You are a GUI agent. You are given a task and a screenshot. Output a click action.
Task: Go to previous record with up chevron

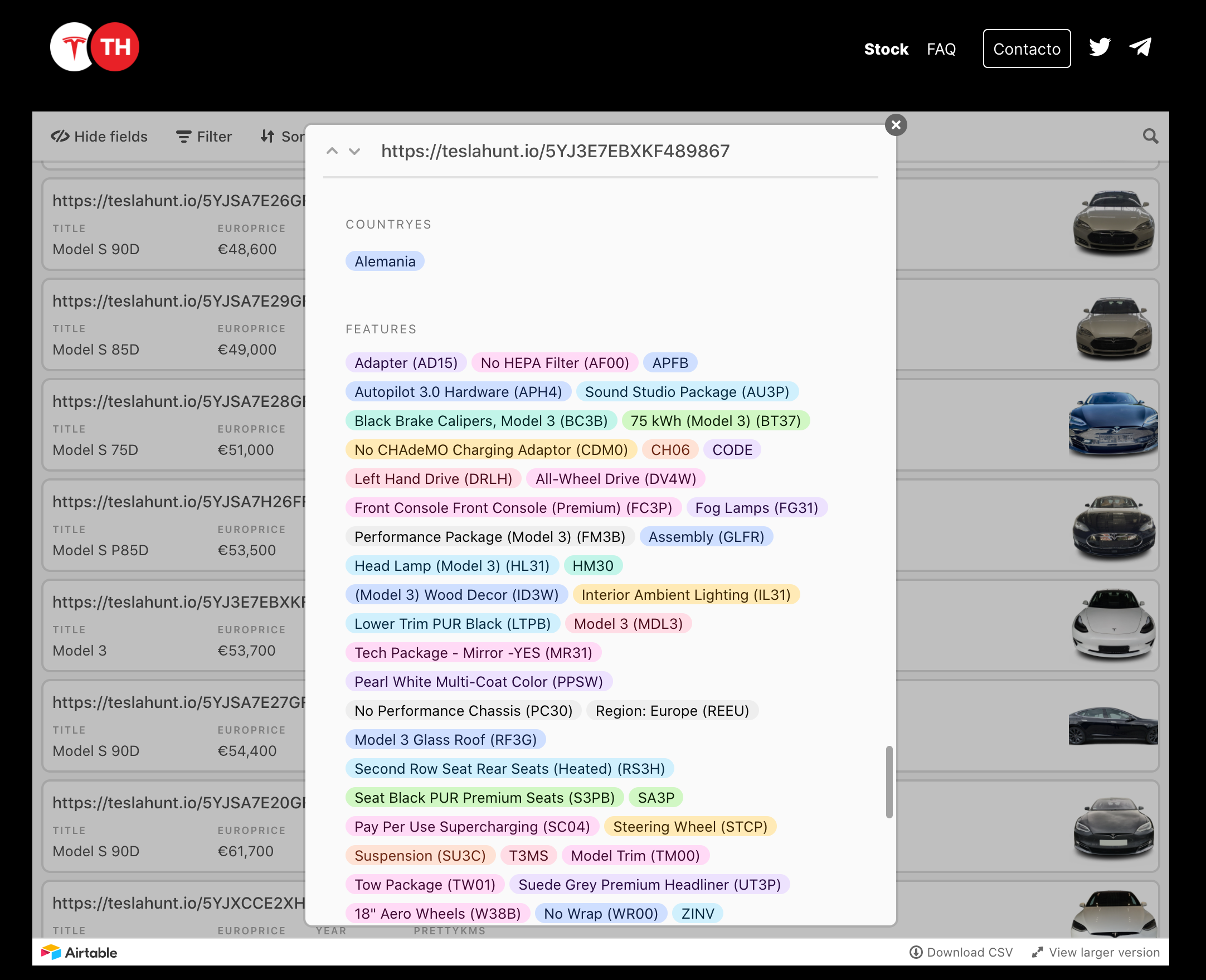pyautogui.click(x=332, y=151)
